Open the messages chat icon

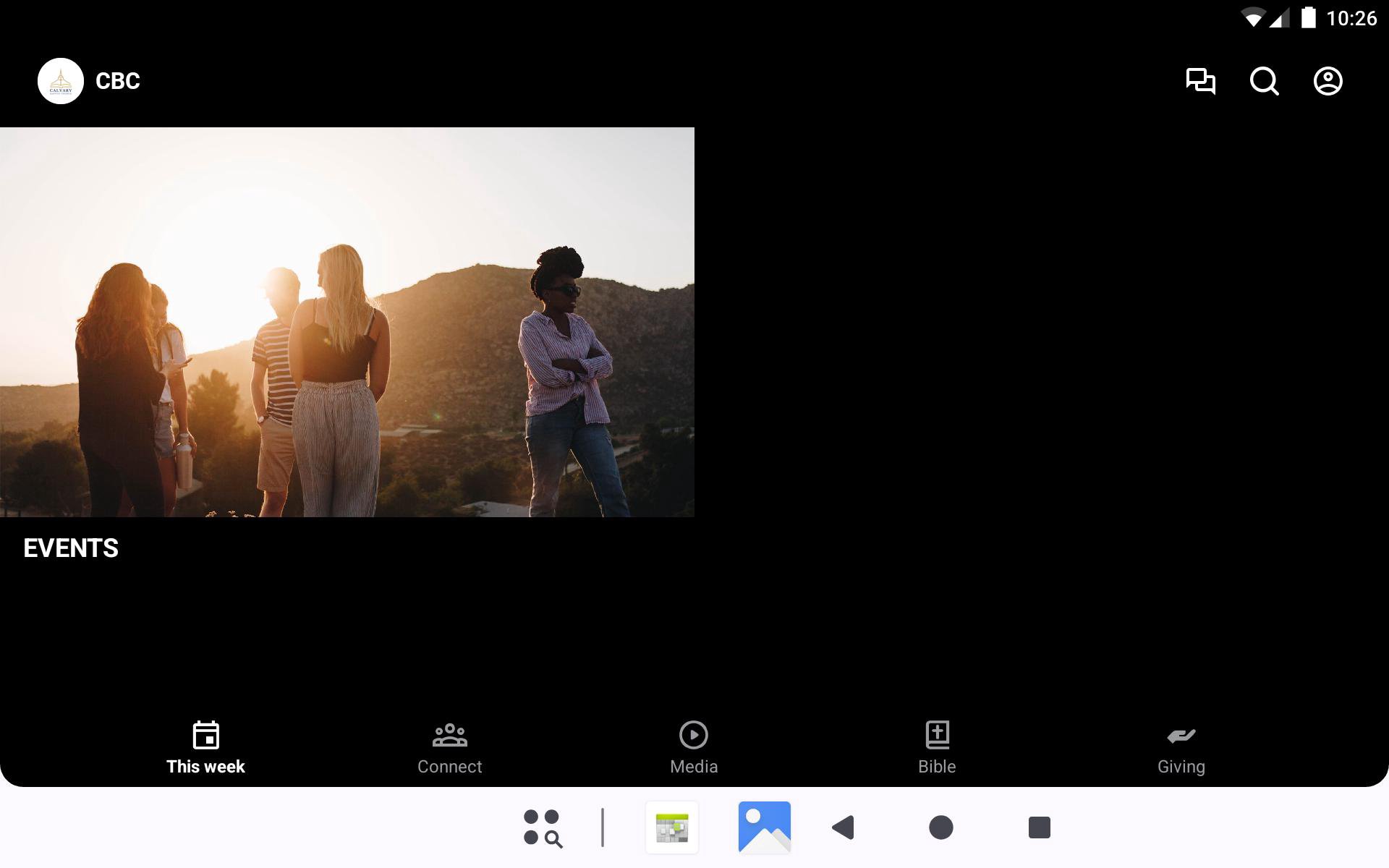1200,81
